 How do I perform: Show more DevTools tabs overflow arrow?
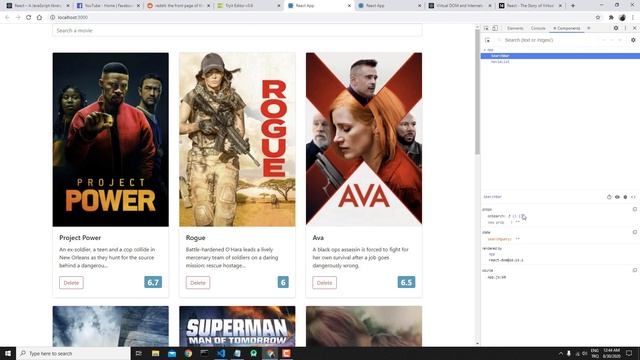(589, 28)
